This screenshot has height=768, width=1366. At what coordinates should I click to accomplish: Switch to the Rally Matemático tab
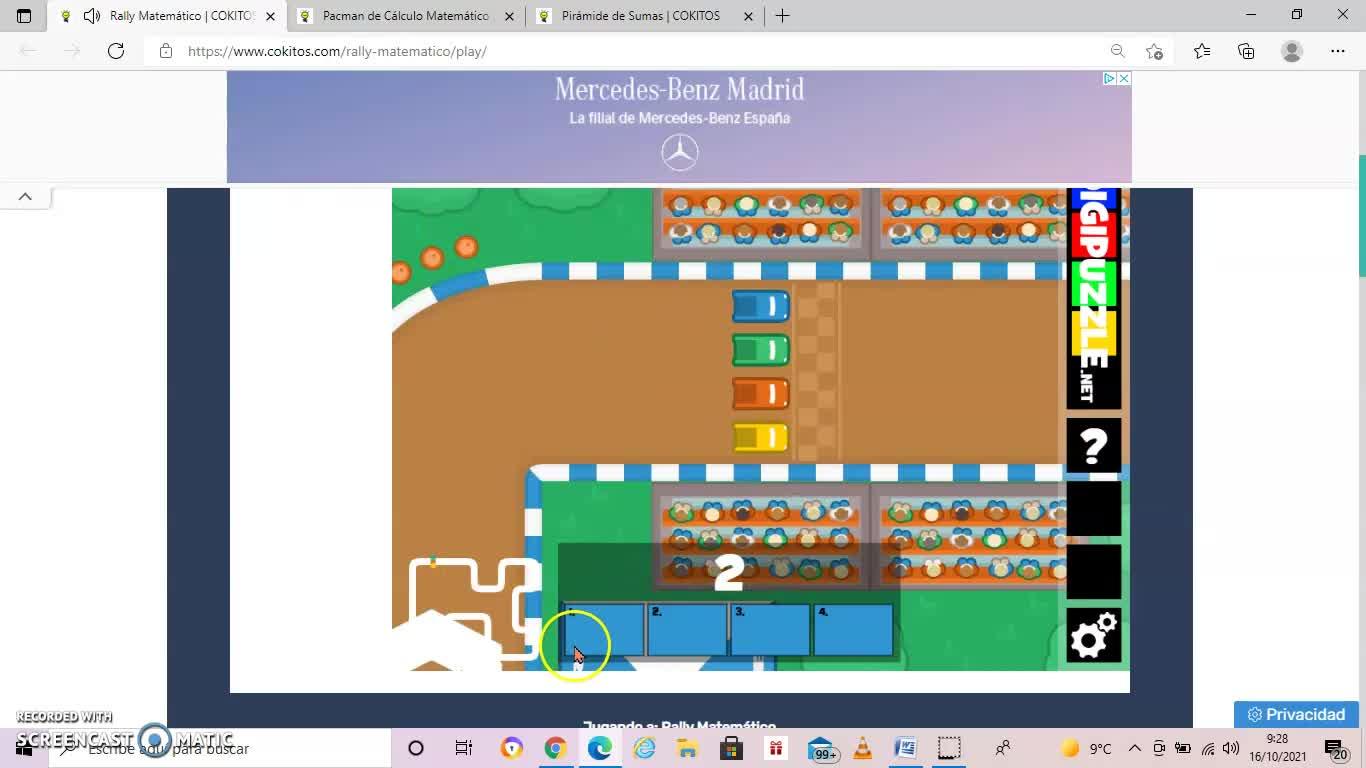click(x=166, y=16)
